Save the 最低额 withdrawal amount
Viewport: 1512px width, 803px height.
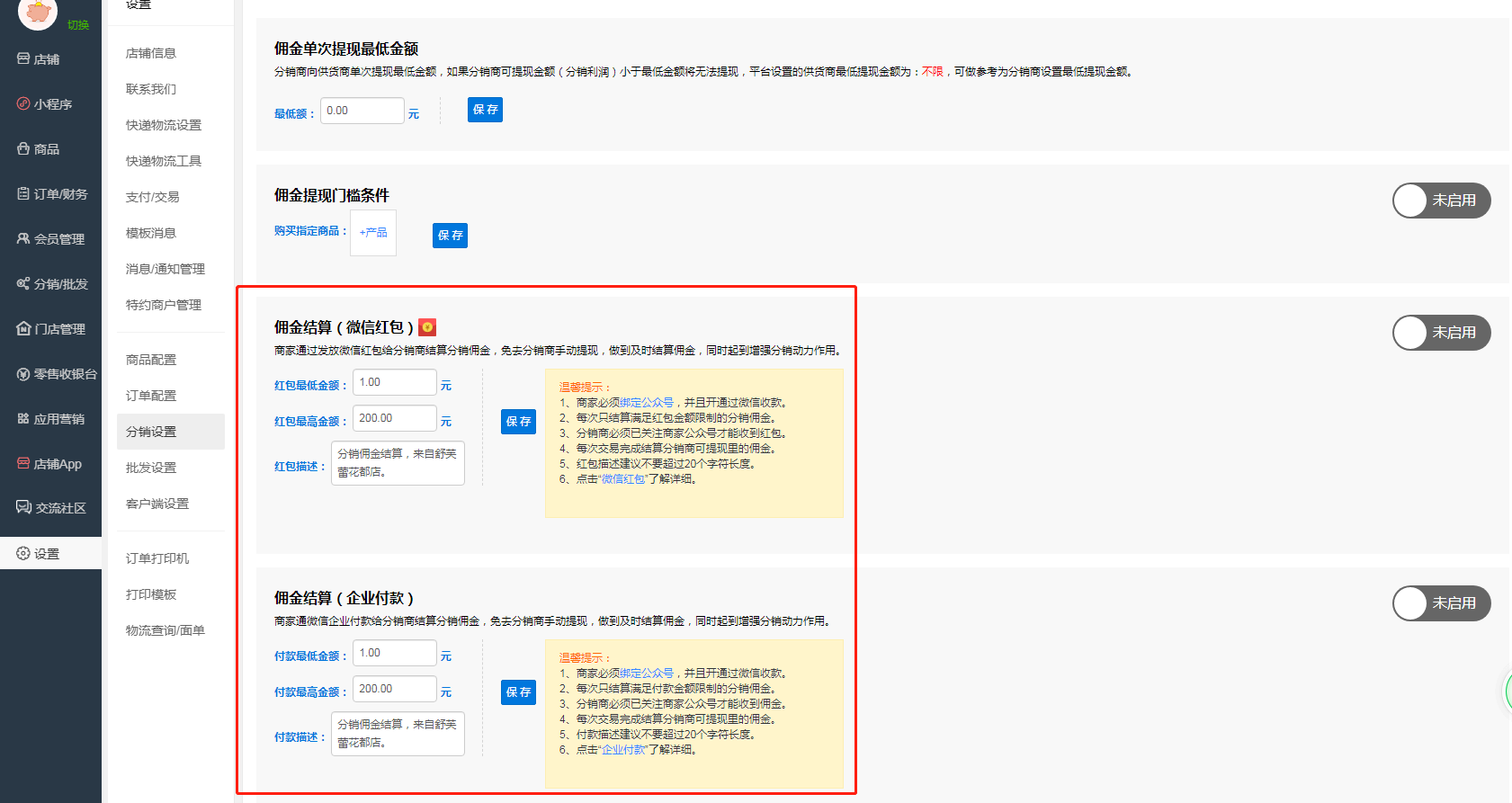tap(485, 110)
